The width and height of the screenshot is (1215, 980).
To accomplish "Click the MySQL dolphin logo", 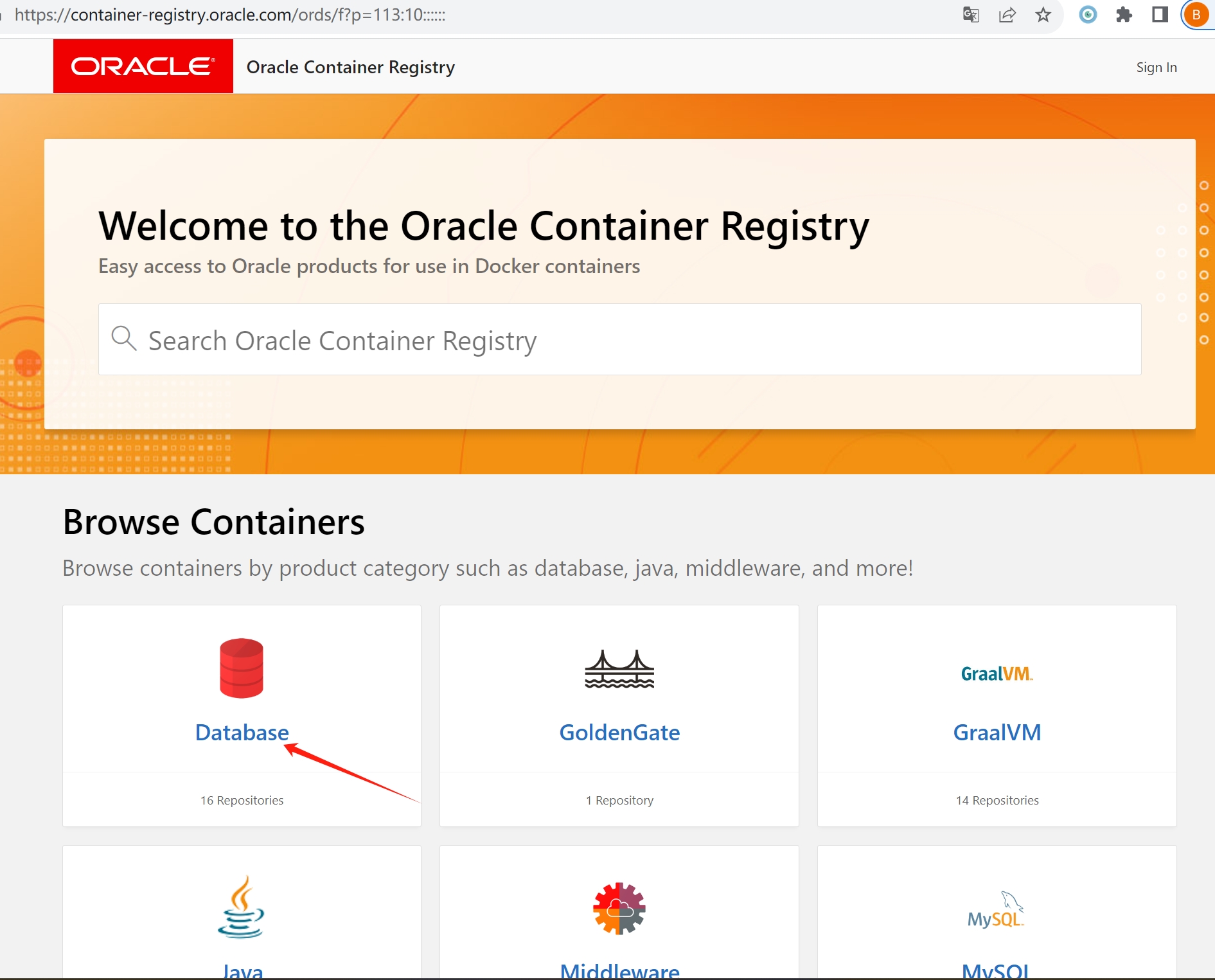I will pyautogui.click(x=995, y=909).
